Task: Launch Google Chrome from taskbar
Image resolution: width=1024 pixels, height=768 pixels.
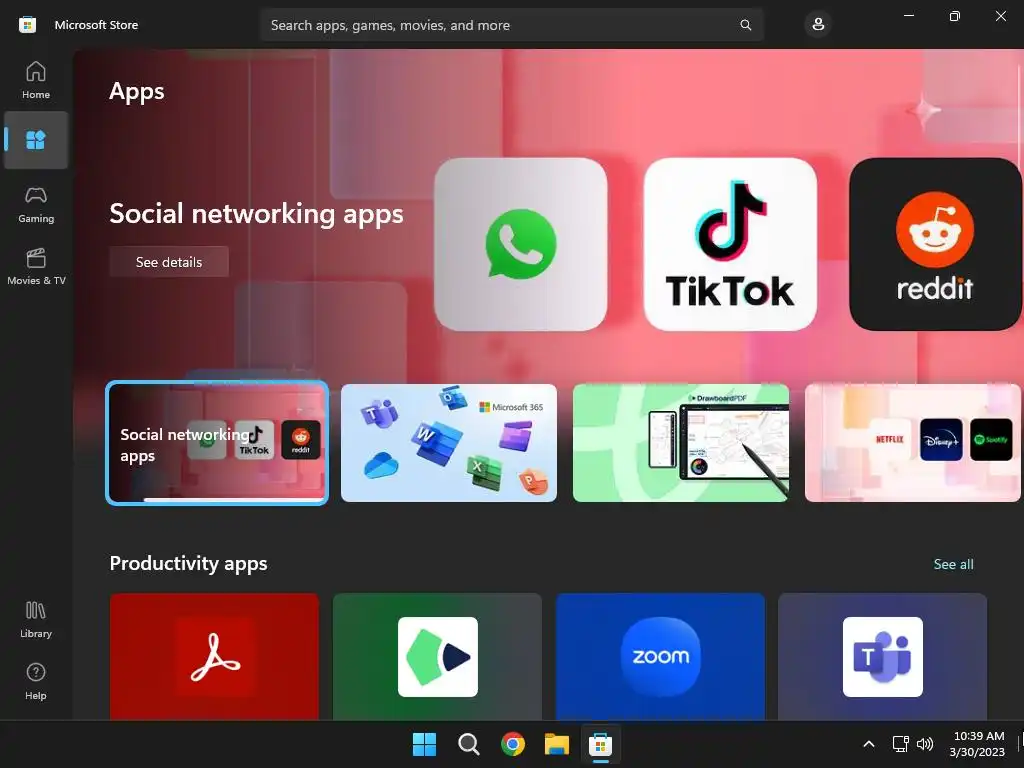Action: [513, 744]
